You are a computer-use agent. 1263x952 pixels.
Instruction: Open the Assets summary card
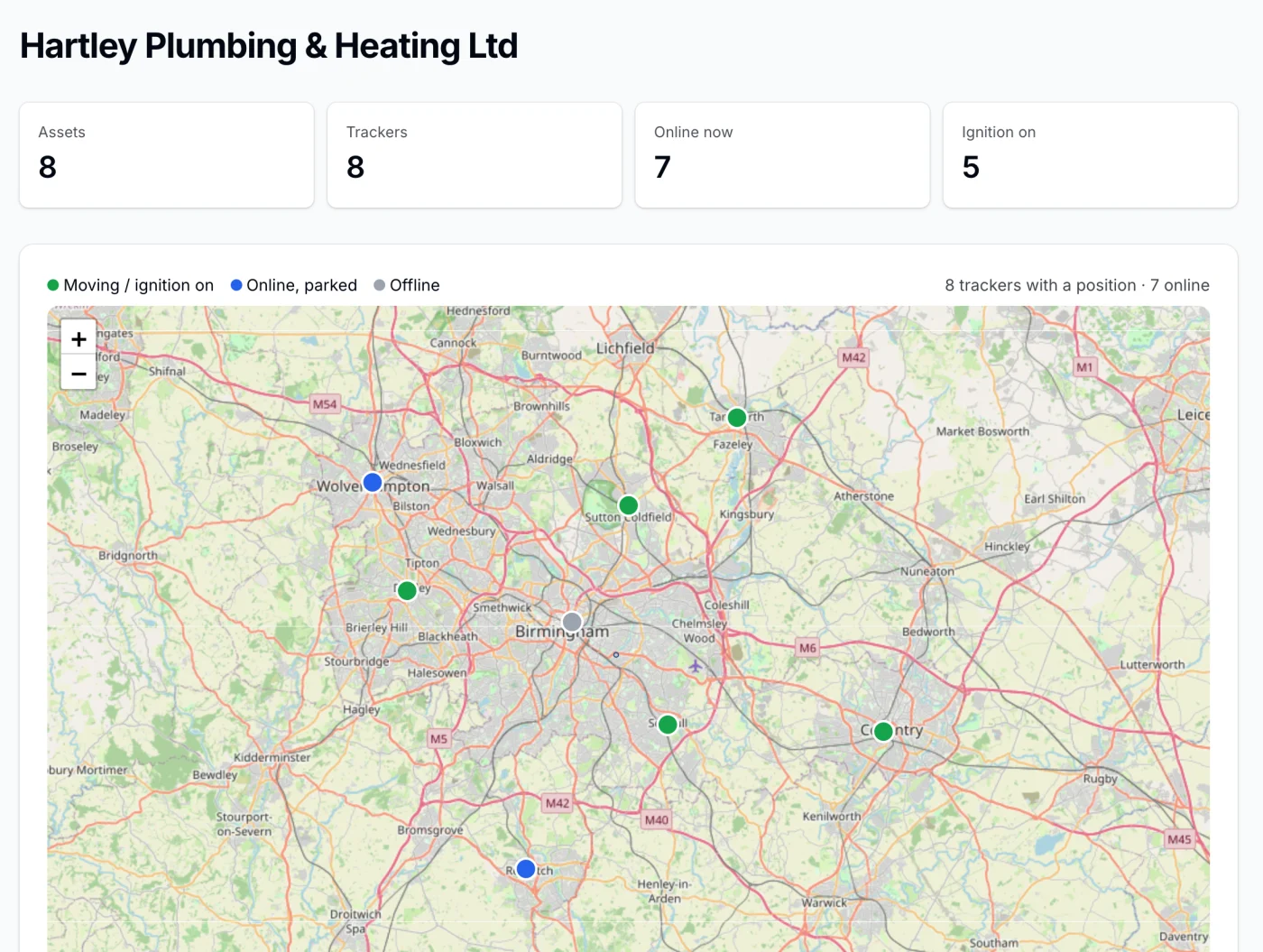click(167, 155)
